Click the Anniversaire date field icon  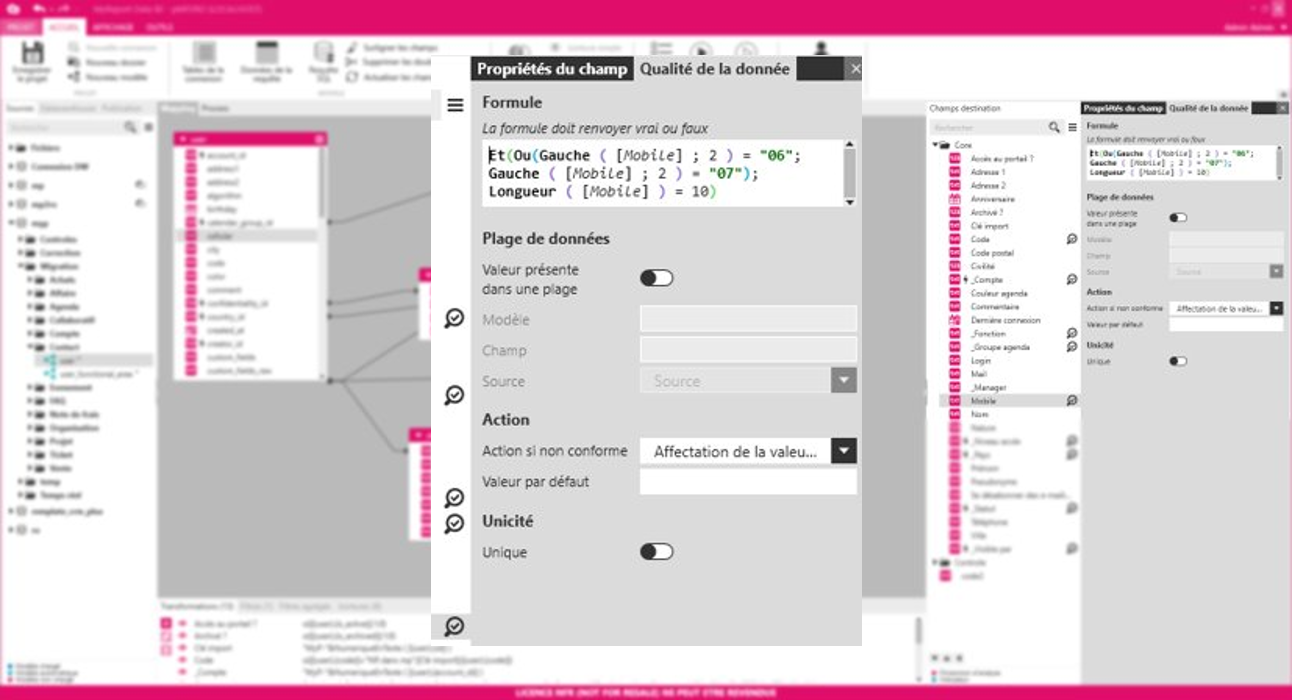tap(954, 200)
